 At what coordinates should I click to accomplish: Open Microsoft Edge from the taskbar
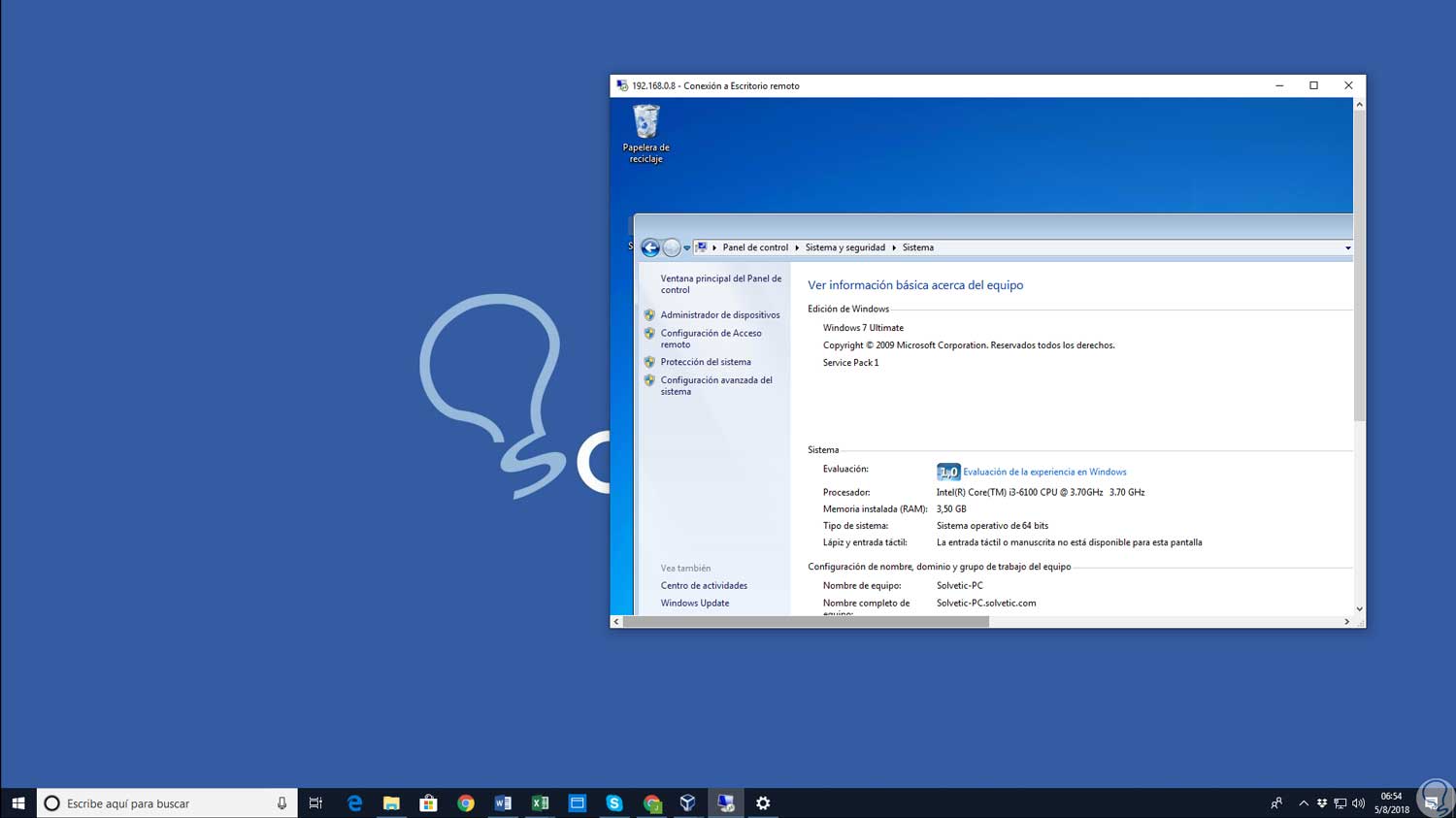354,803
